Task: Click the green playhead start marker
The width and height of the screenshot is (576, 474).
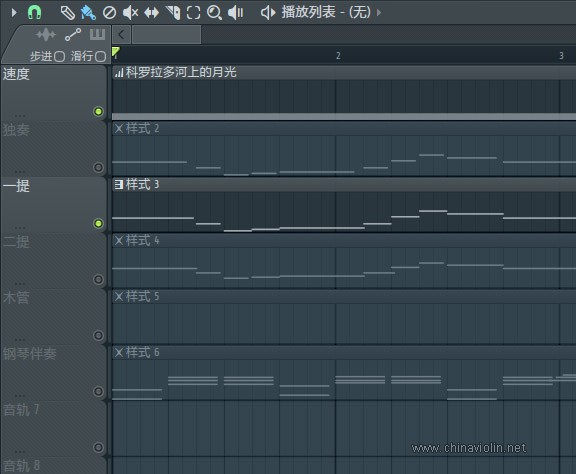Action: tap(116, 52)
